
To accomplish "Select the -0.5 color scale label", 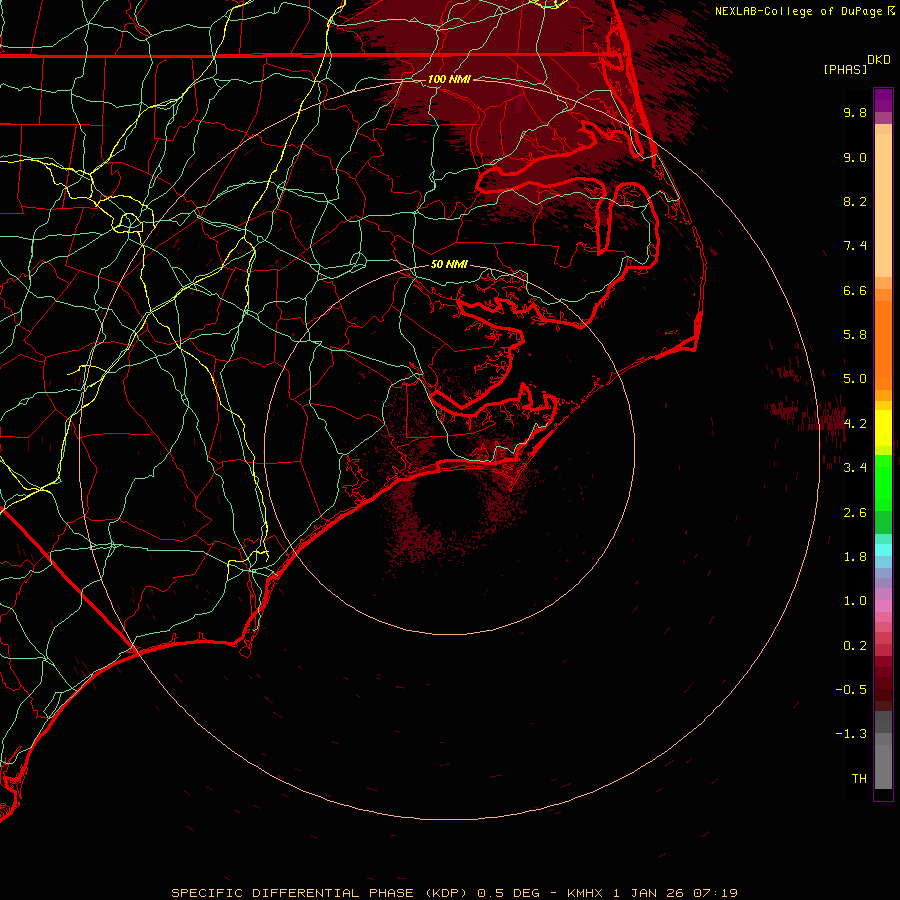I will tap(851, 690).
